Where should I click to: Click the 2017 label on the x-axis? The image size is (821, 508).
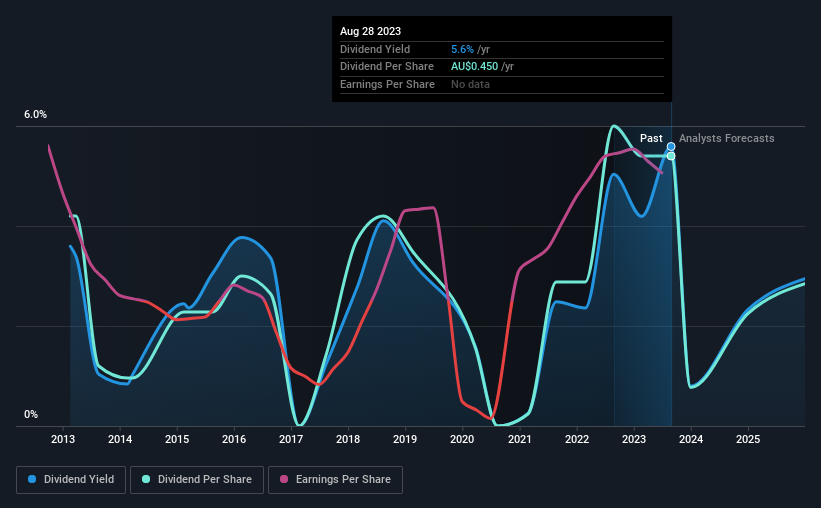coord(291,439)
